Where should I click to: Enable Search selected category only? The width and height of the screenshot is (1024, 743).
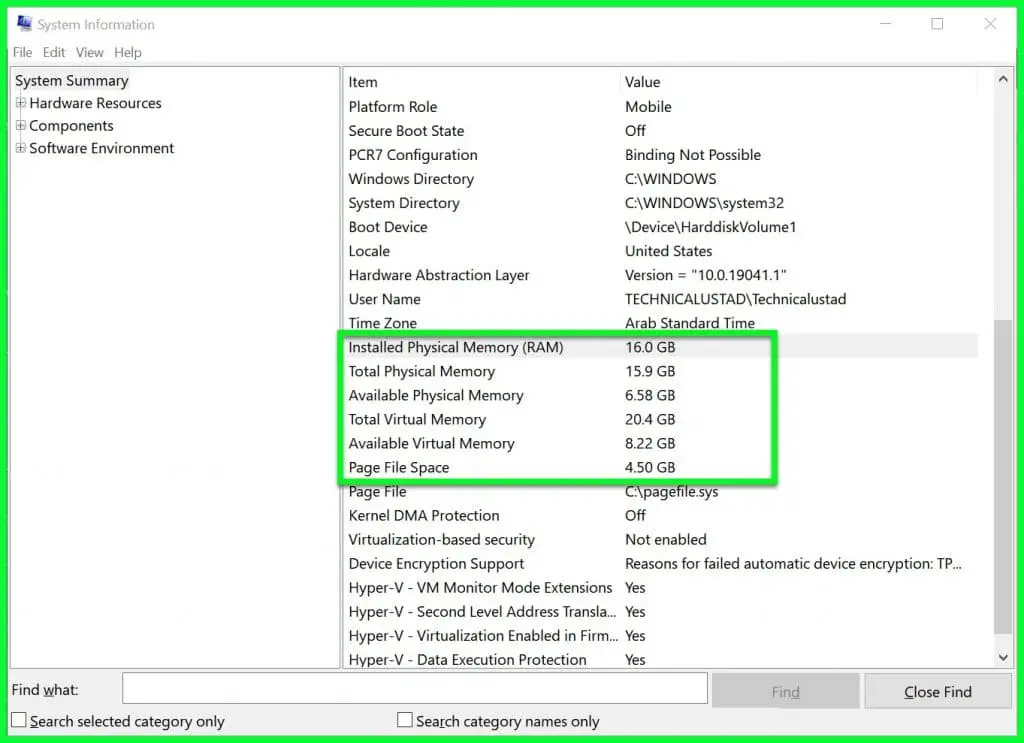tap(18, 720)
